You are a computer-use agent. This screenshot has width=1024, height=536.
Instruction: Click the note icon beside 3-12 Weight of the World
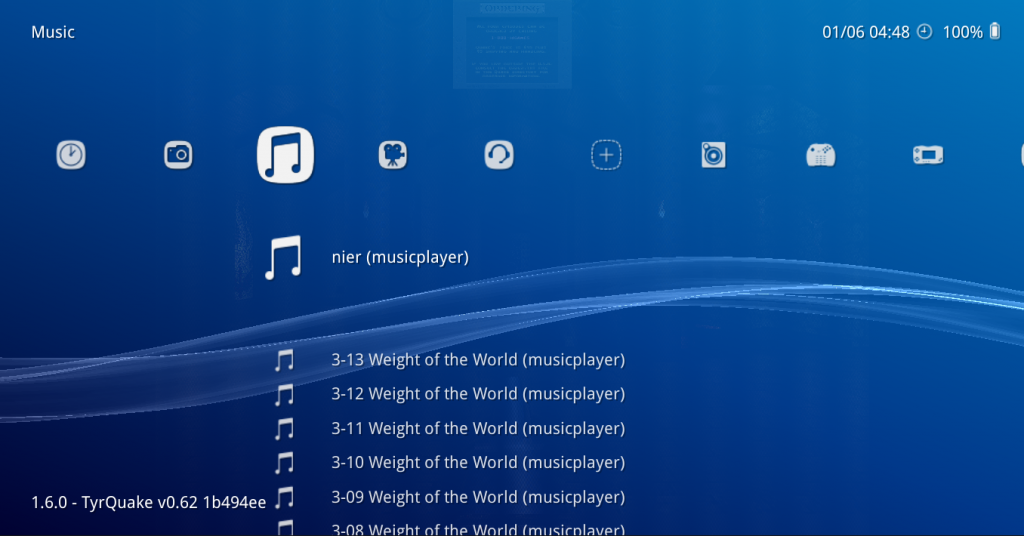point(284,394)
